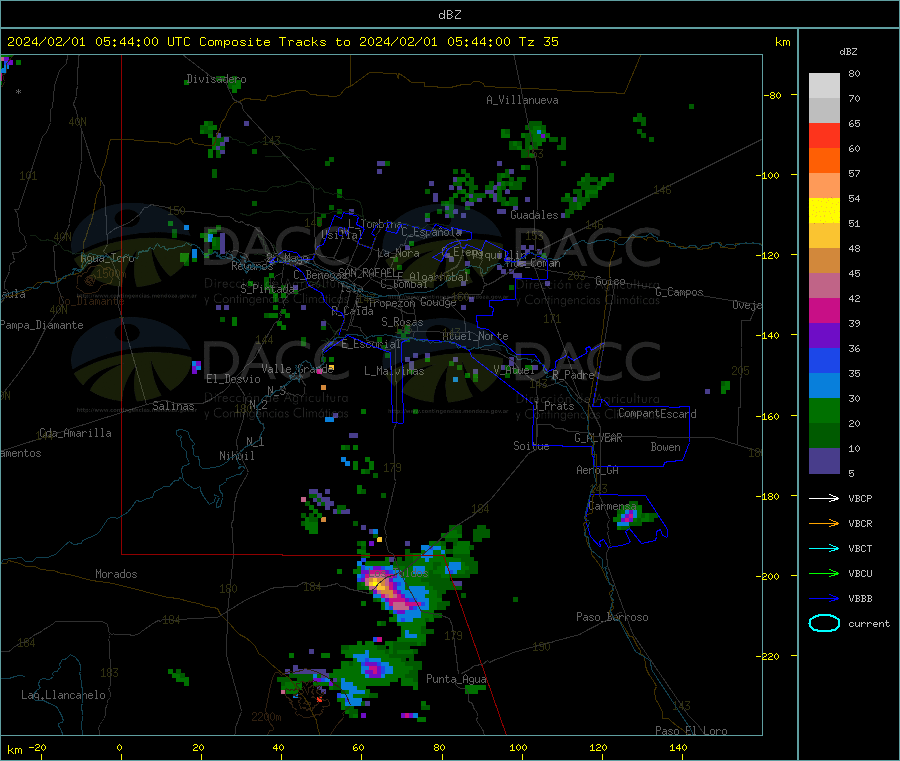Click the Pampa_Diamante label
The image size is (900, 761).
point(42,325)
